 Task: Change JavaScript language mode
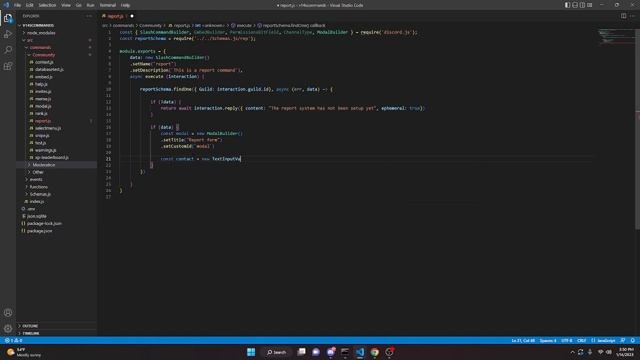tap(603, 340)
